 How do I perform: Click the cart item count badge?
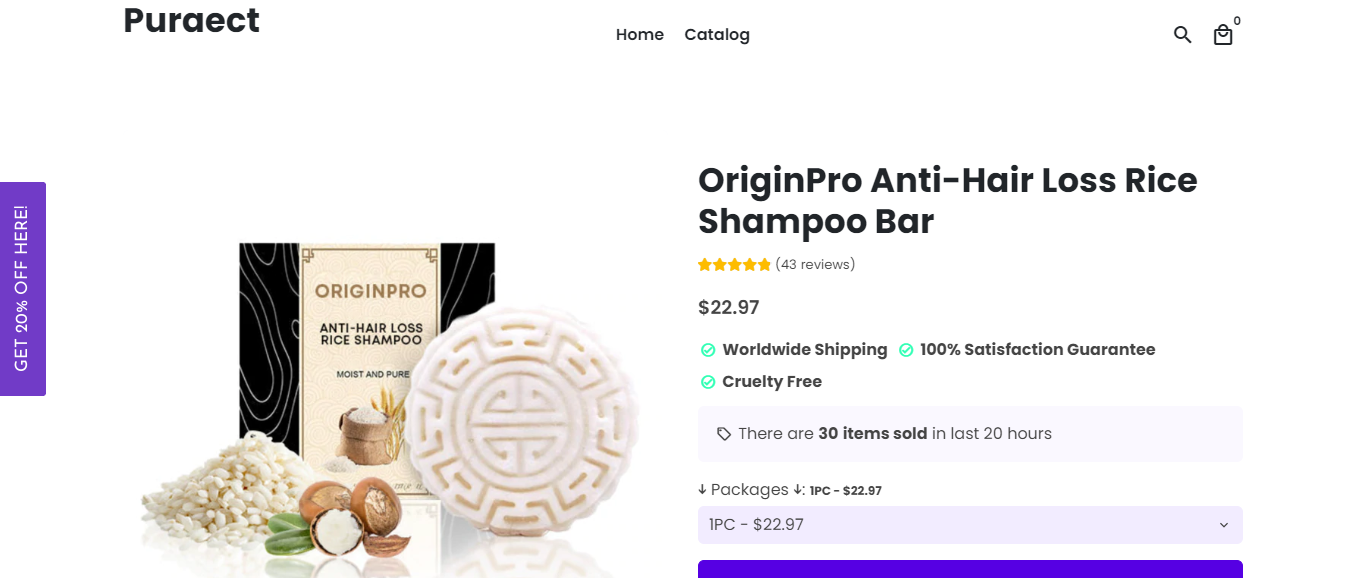tap(1237, 21)
